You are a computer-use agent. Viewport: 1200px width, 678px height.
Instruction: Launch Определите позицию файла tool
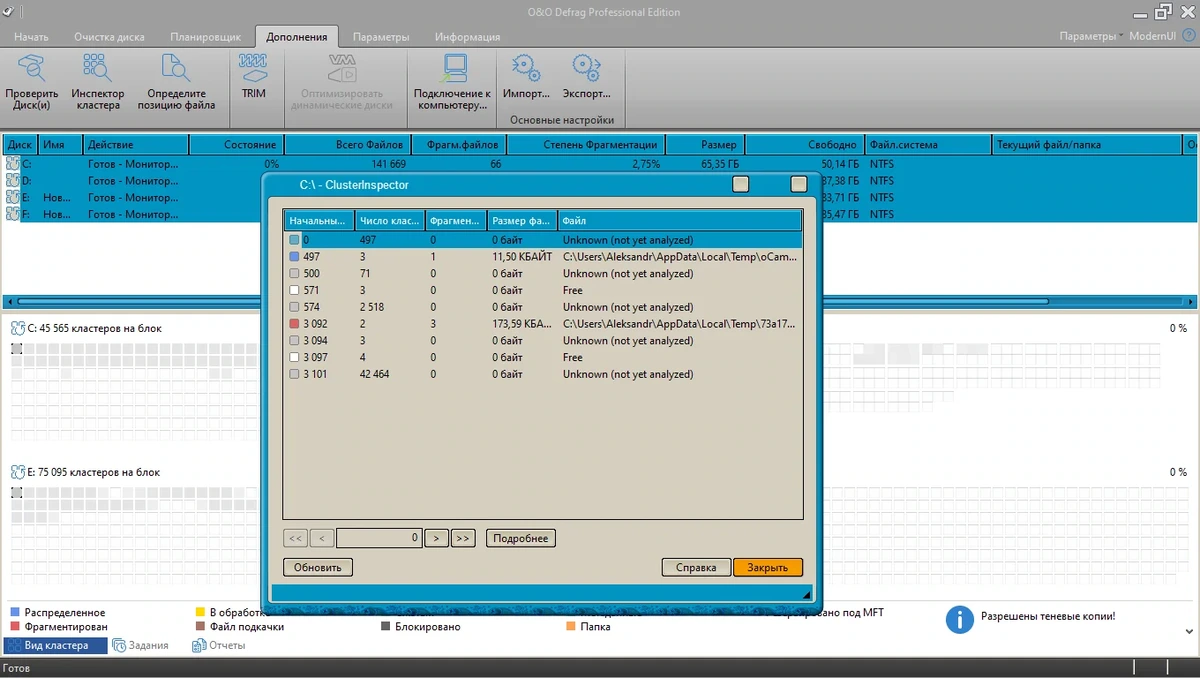click(175, 82)
